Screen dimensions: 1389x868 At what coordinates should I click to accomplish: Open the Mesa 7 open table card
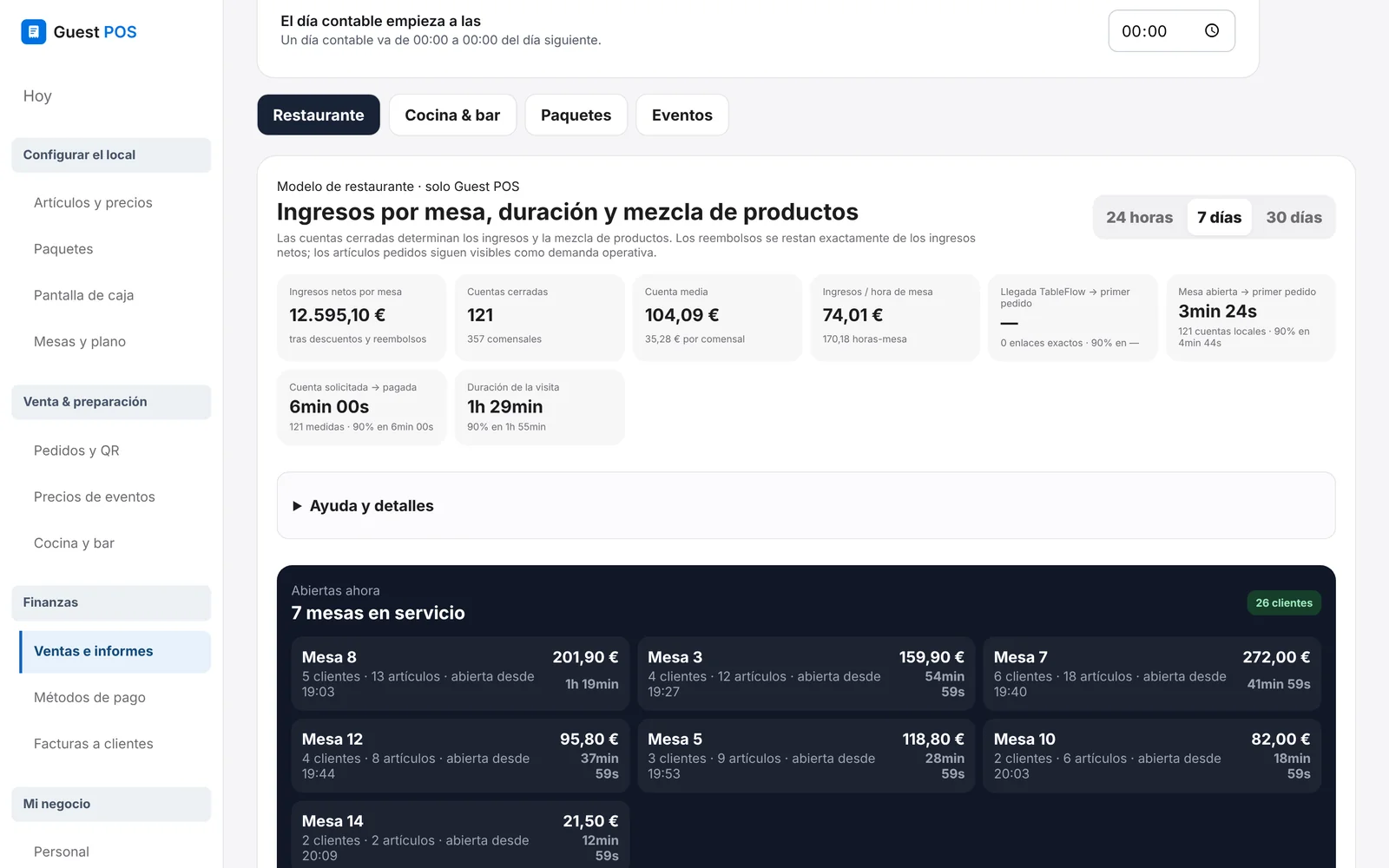(x=1152, y=674)
